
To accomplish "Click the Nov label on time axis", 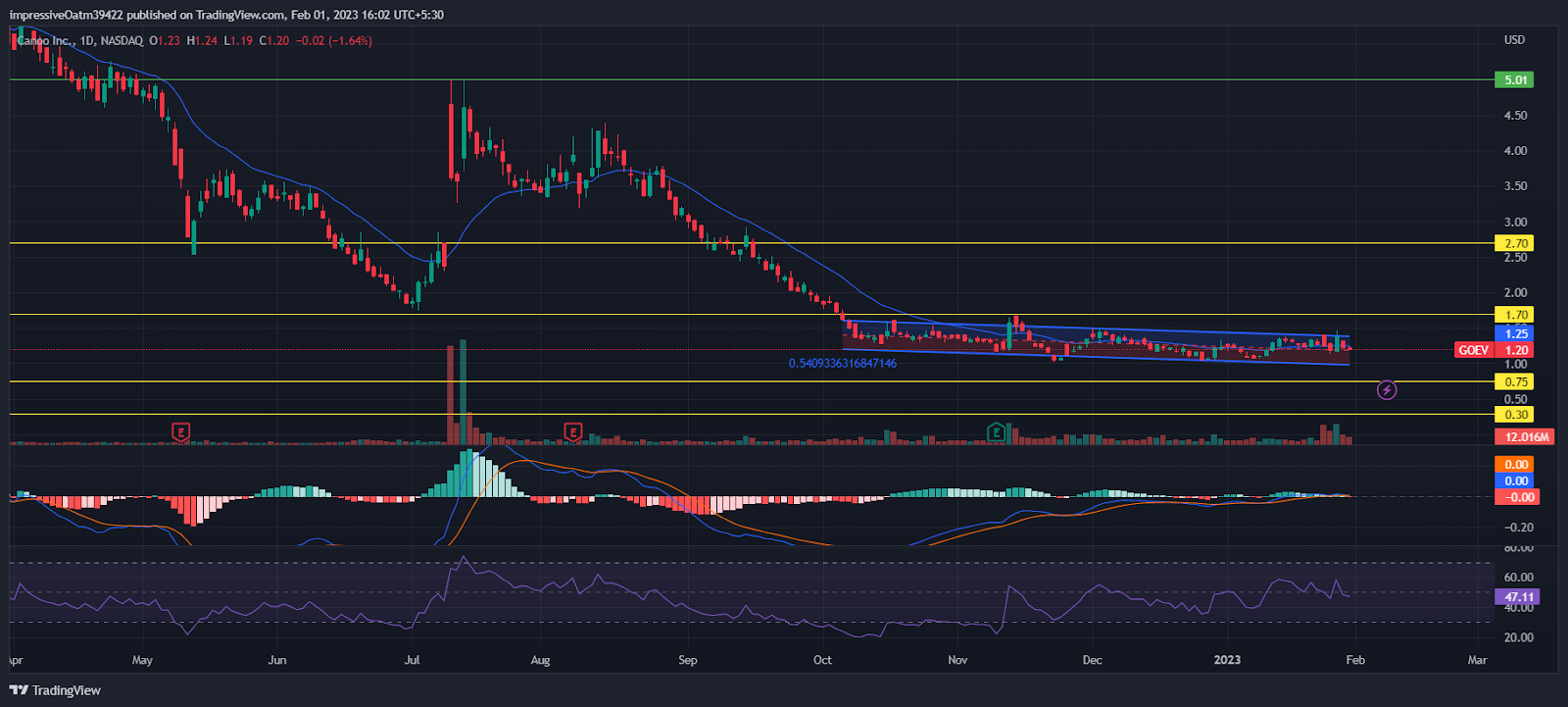I will pyautogui.click(x=957, y=660).
